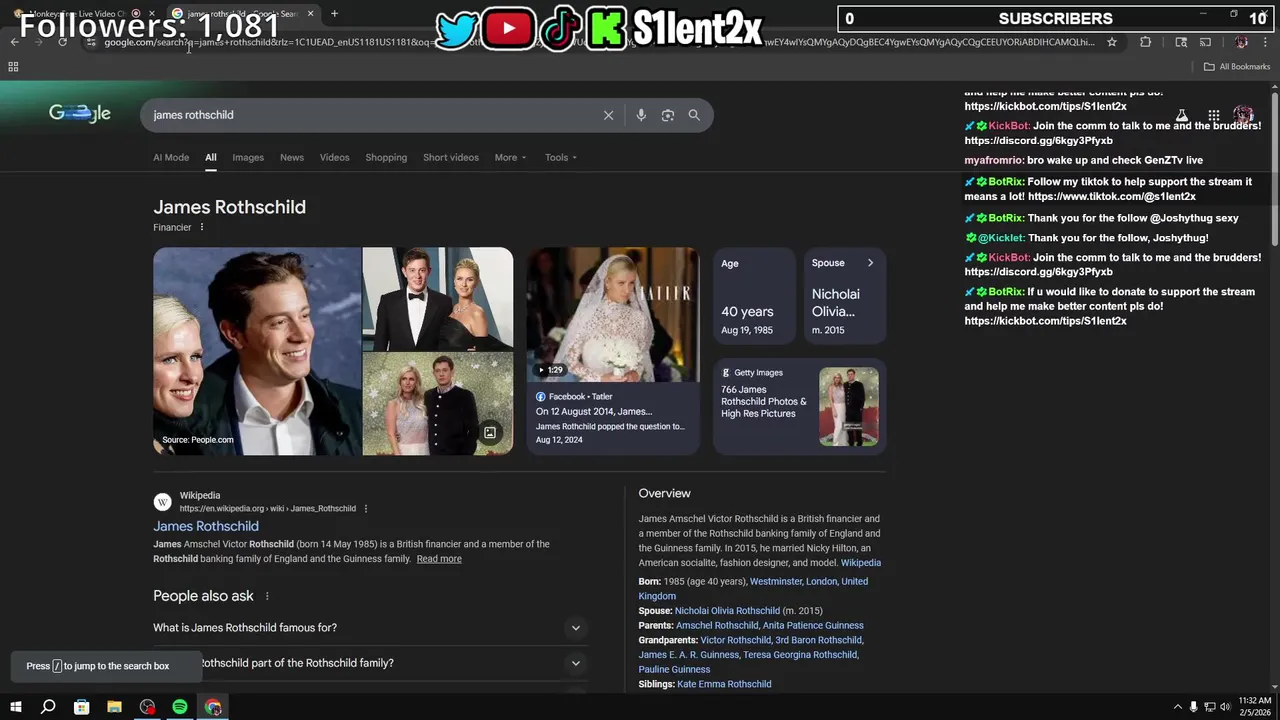This screenshot has width=1280, height=720.
Task: Select the All results tab
Action: [x=211, y=157]
